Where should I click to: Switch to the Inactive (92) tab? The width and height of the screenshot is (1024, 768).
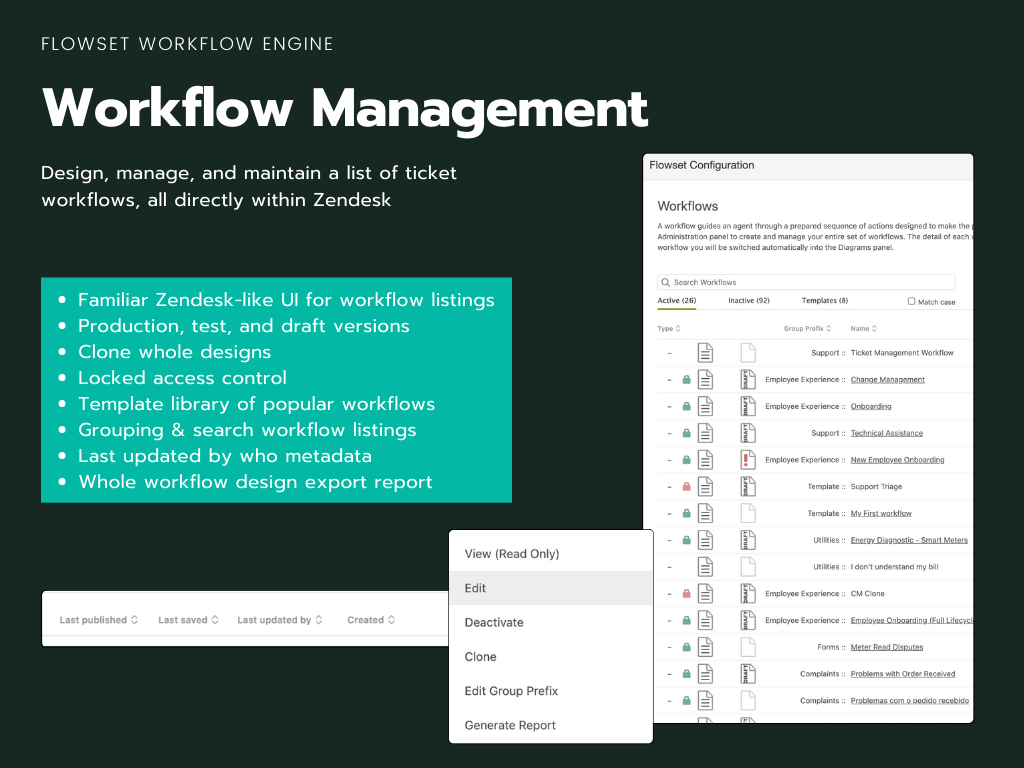point(749,301)
